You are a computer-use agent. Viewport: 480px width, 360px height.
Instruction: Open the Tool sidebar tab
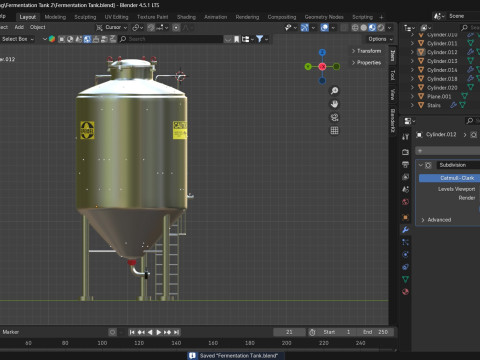pyautogui.click(x=393, y=75)
